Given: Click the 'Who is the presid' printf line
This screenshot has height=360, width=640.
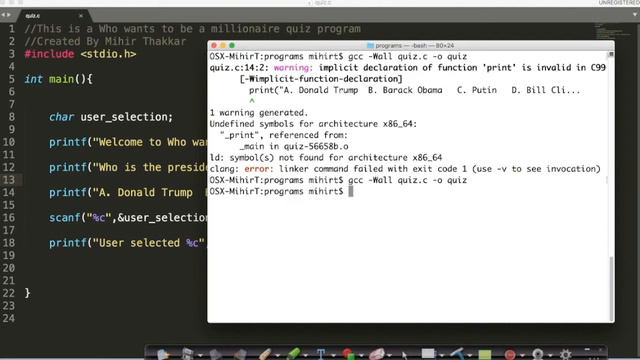Looking at the screenshot, I should (128, 168).
